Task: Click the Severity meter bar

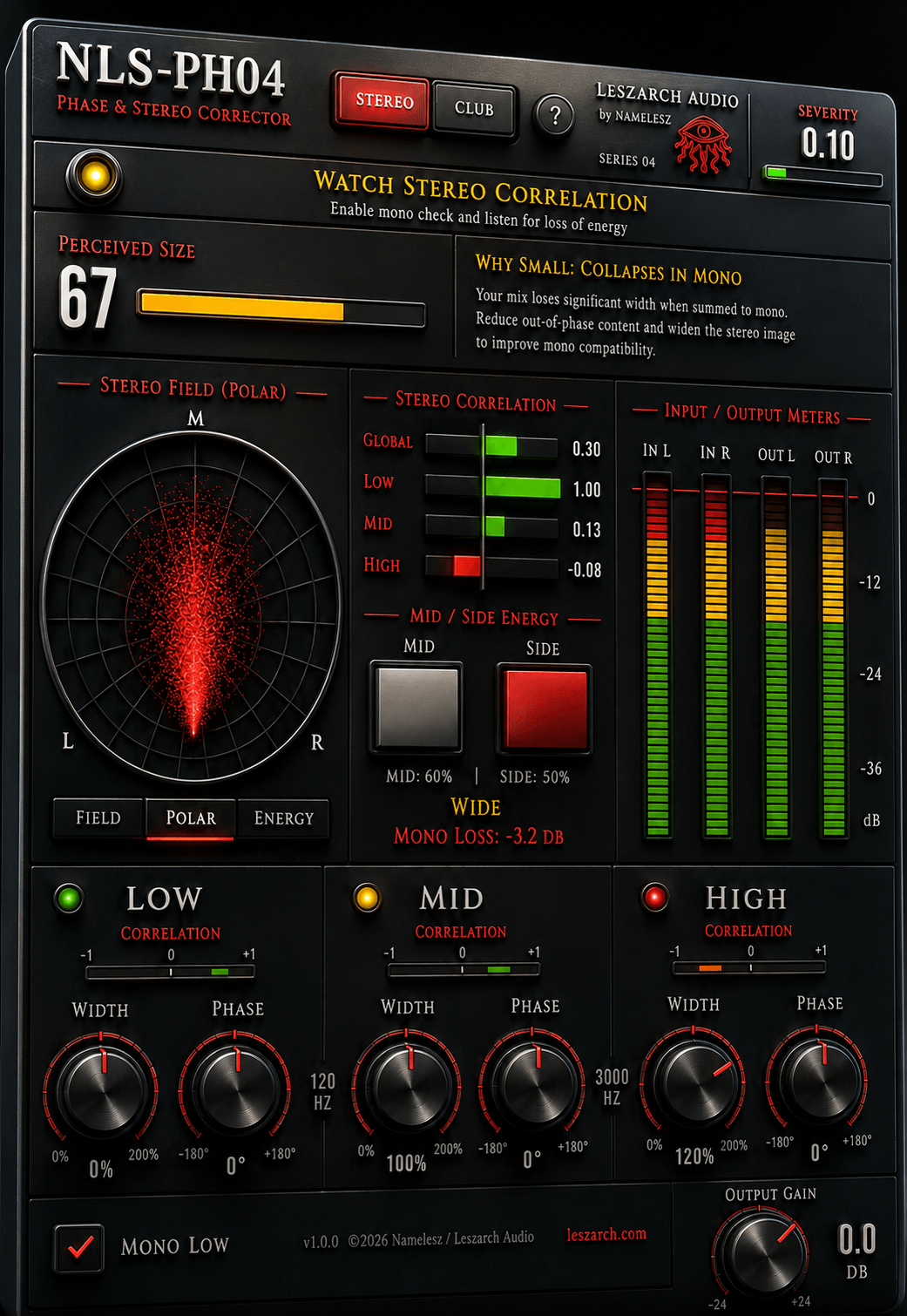Action: tap(822, 176)
